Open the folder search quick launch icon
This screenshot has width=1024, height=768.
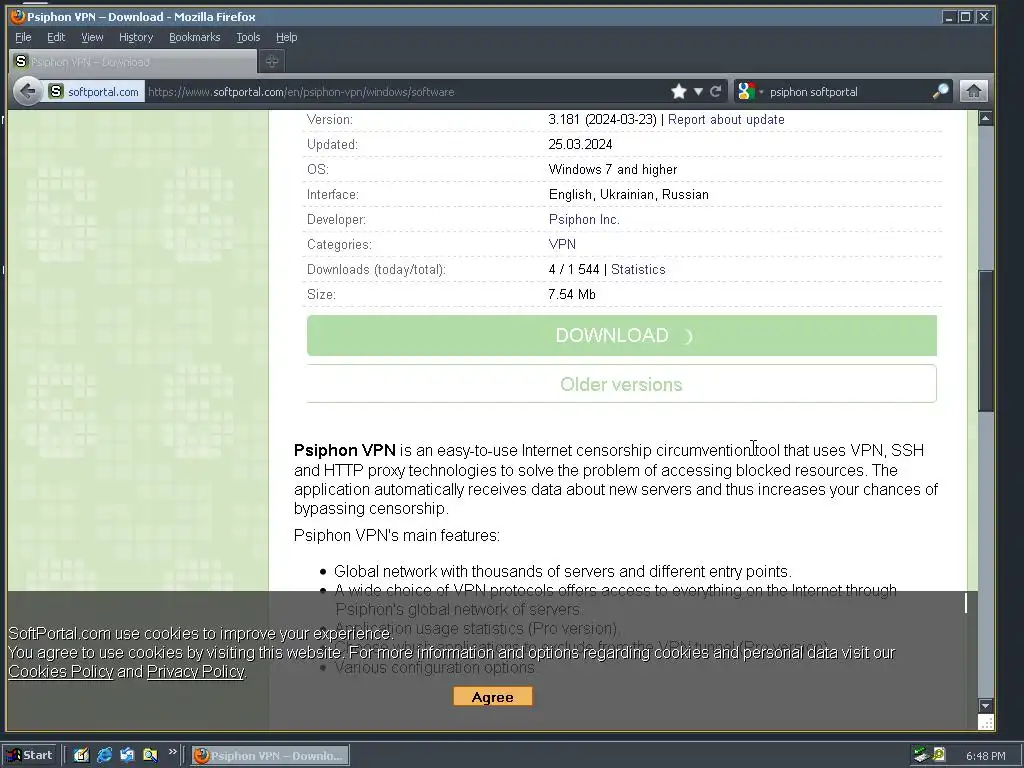150,755
